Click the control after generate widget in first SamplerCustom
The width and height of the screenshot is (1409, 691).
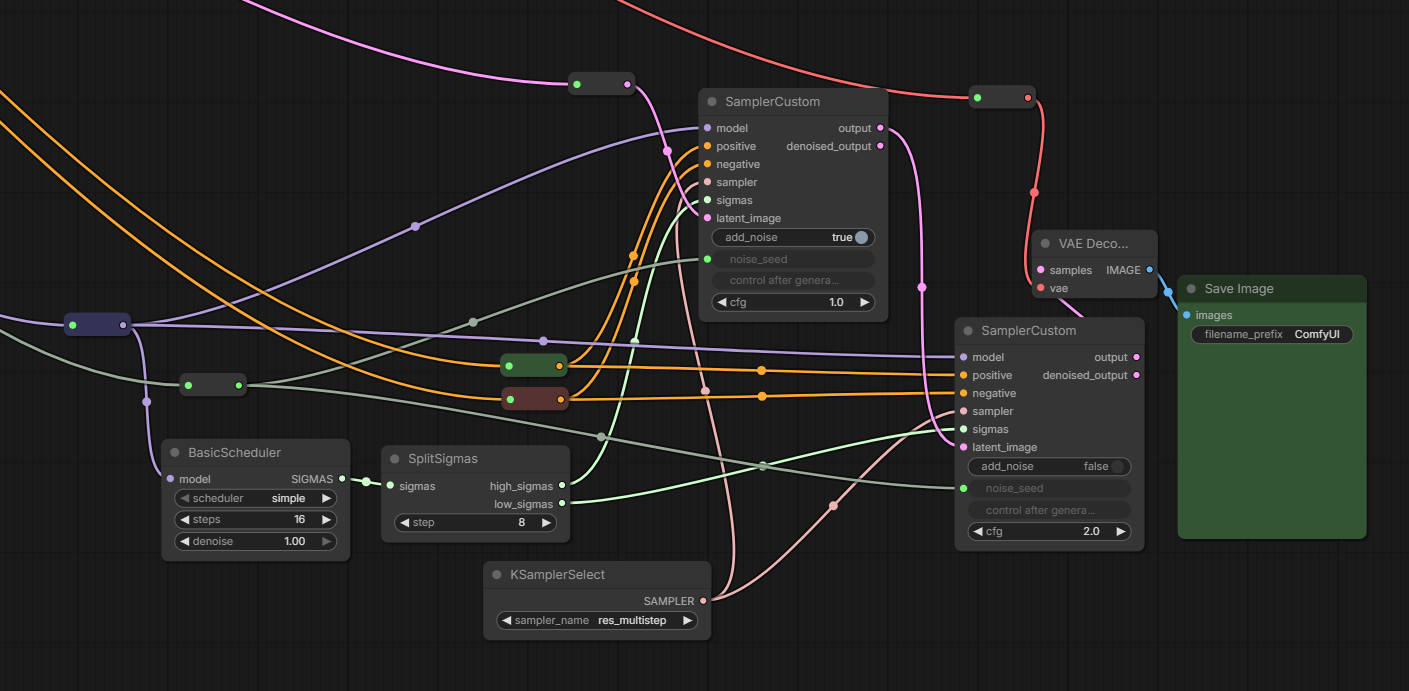[793, 280]
